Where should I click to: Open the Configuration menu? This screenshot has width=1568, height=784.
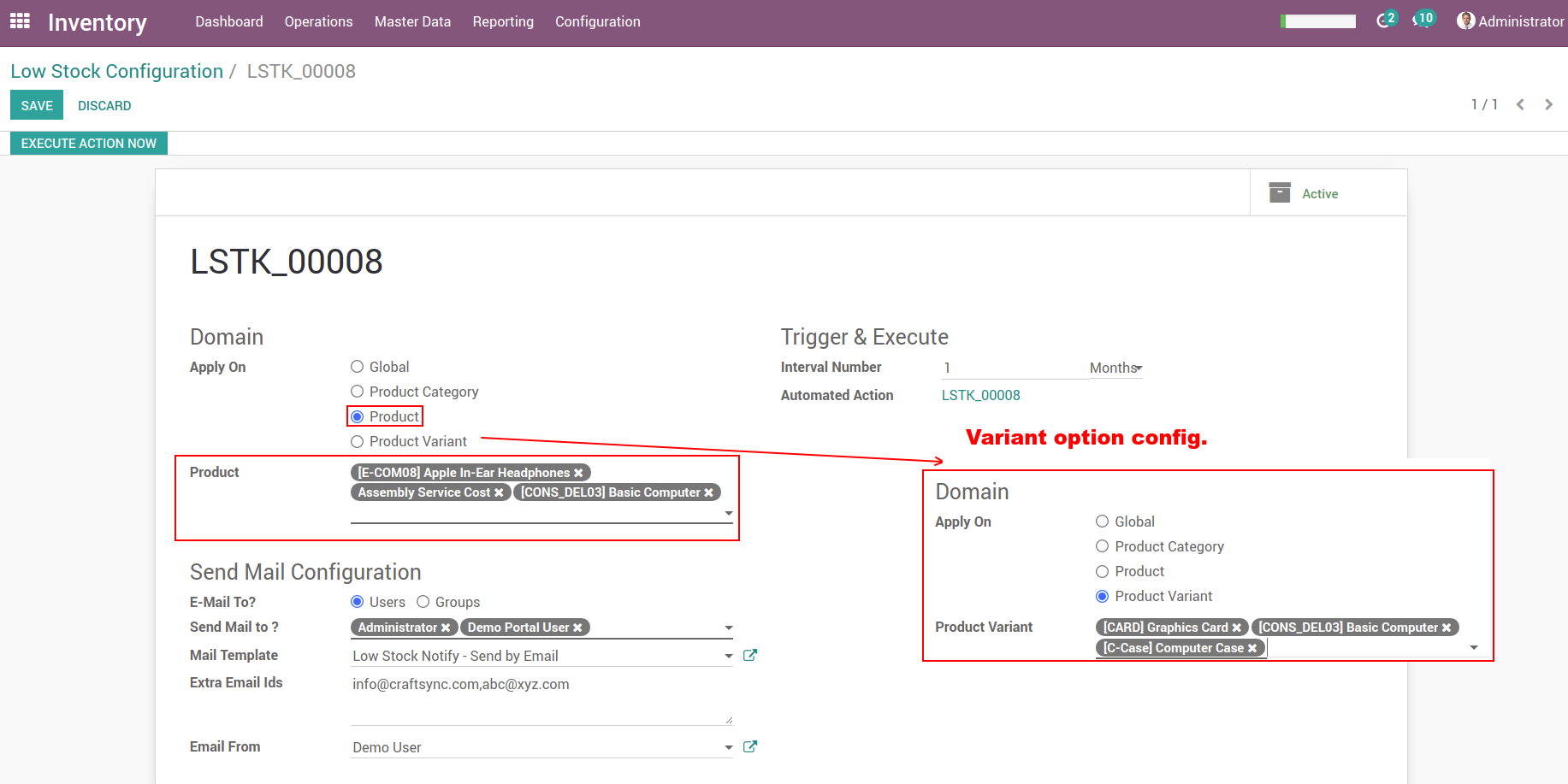[597, 21]
